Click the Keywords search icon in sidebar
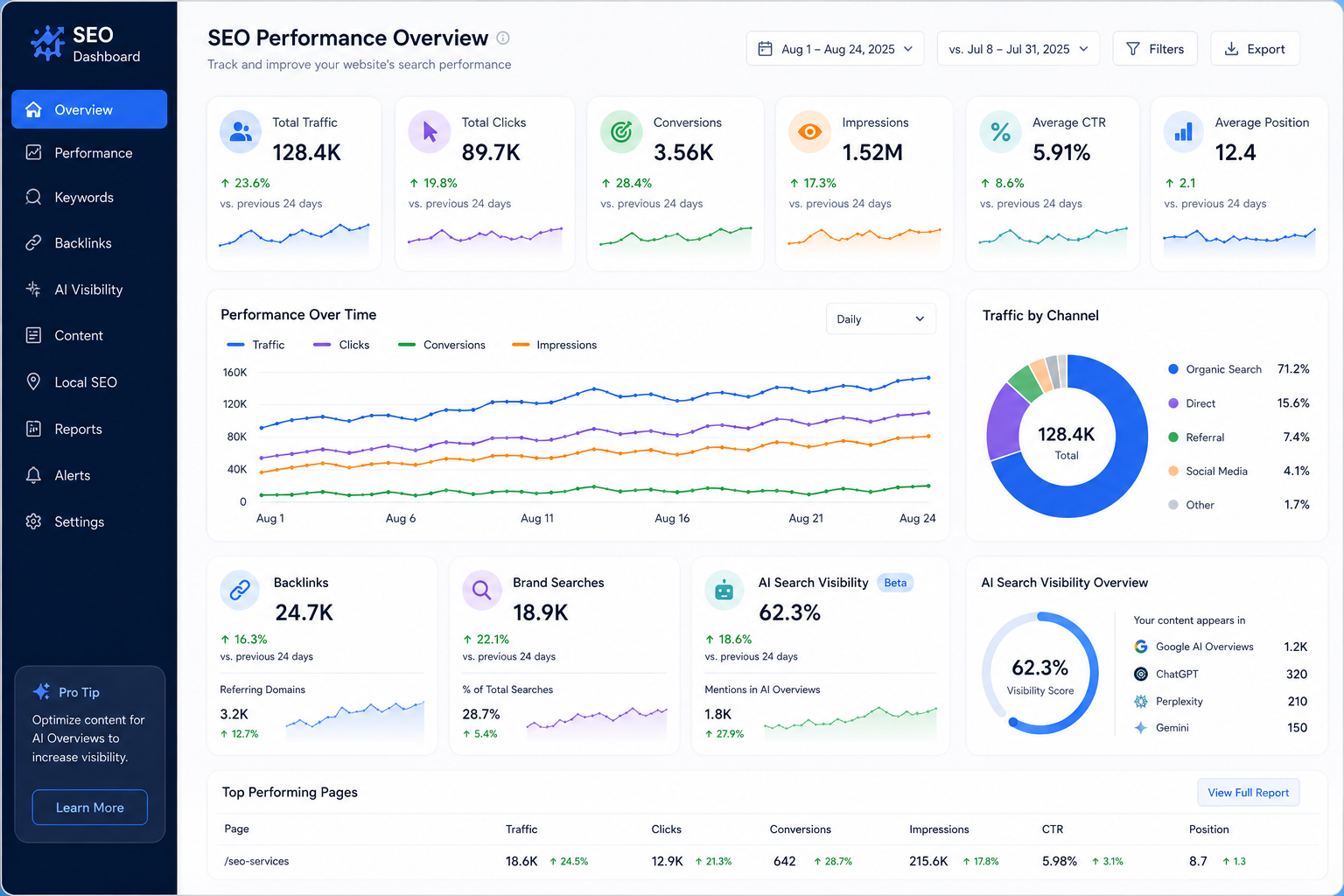This screenshot has height=896, width=1344. 33,197
